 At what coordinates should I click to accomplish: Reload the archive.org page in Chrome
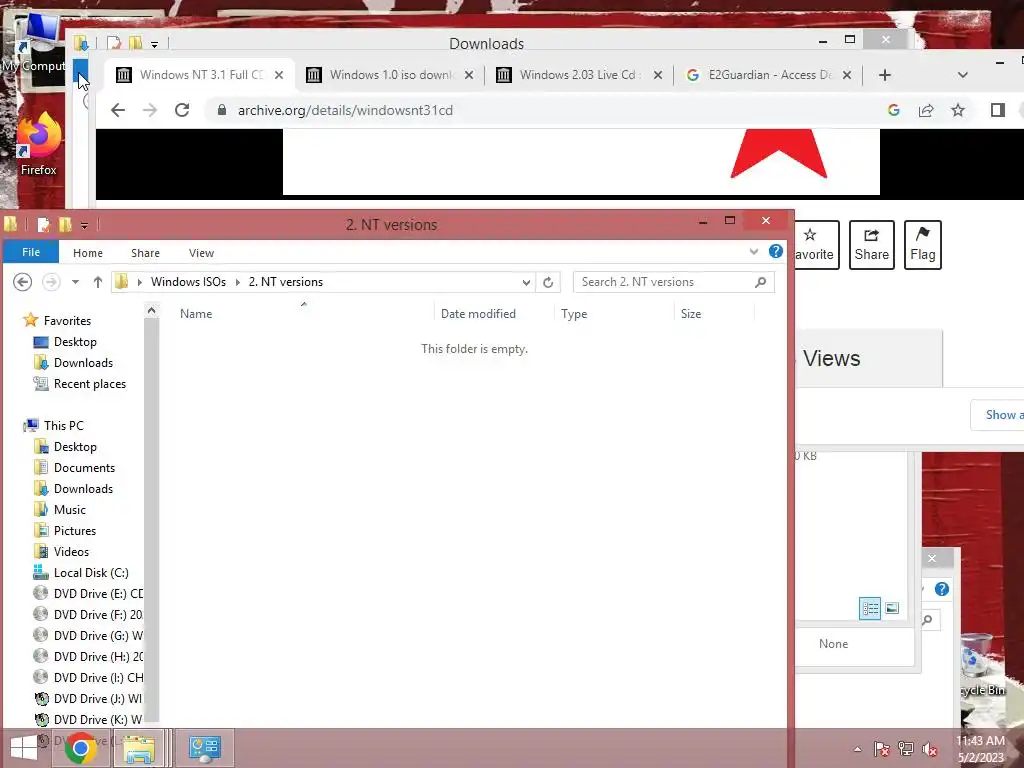point(182,110)
